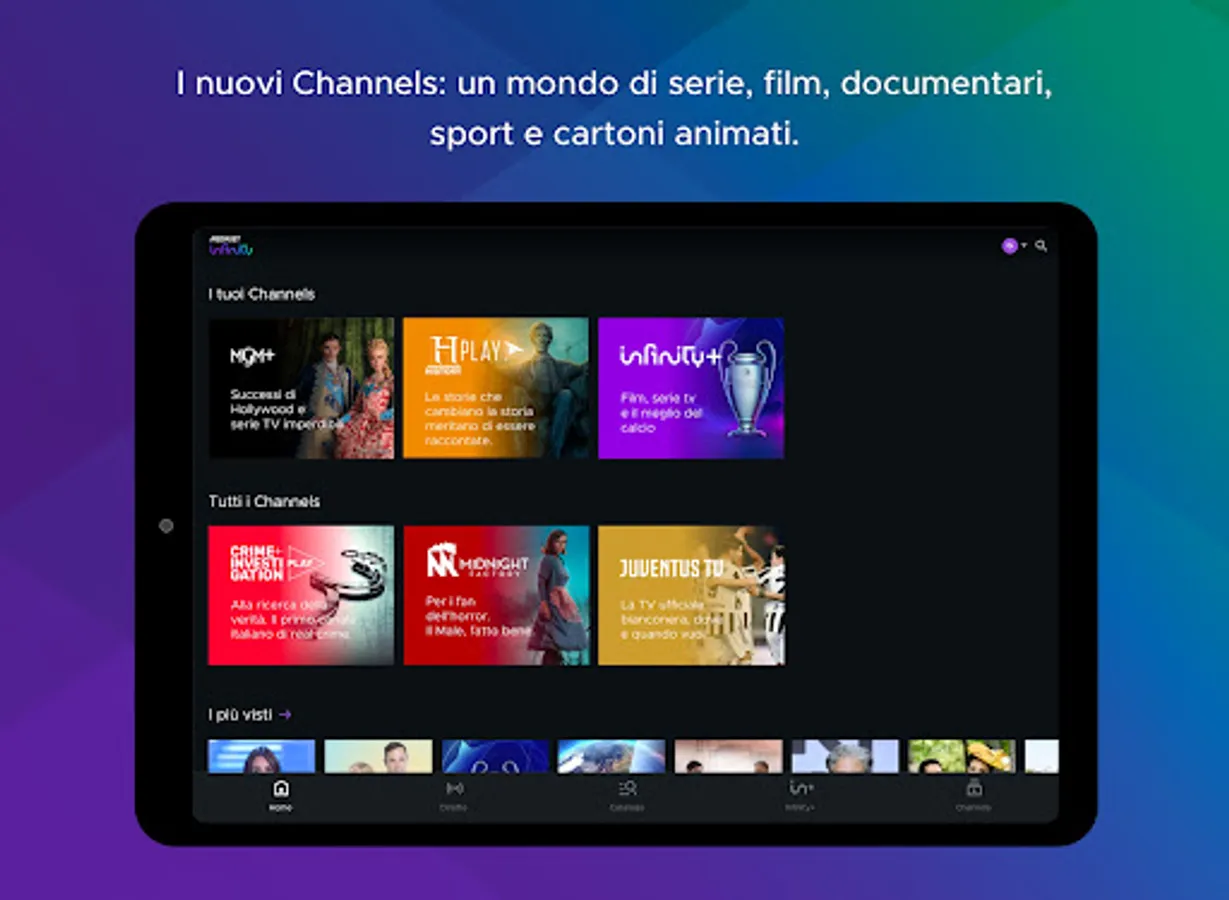The image size is (1229, 900).
Task: Open first I più visti thumbnail with woman
Action: pos(261,756)
